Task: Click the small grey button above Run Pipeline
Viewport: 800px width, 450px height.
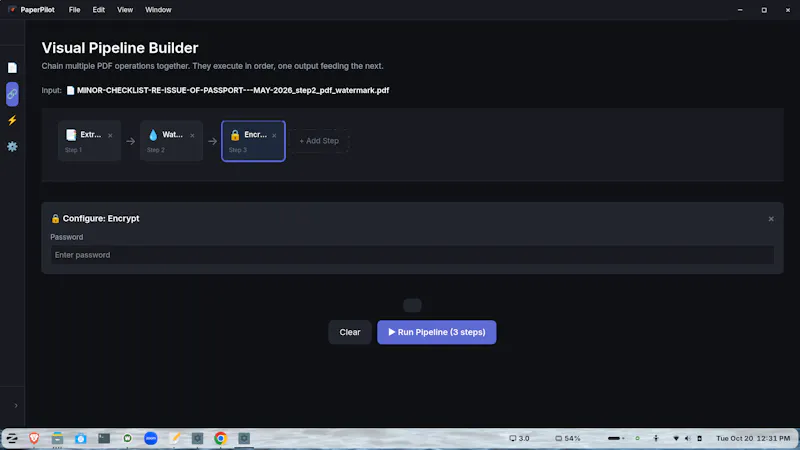Action: [x=412, y=305]
